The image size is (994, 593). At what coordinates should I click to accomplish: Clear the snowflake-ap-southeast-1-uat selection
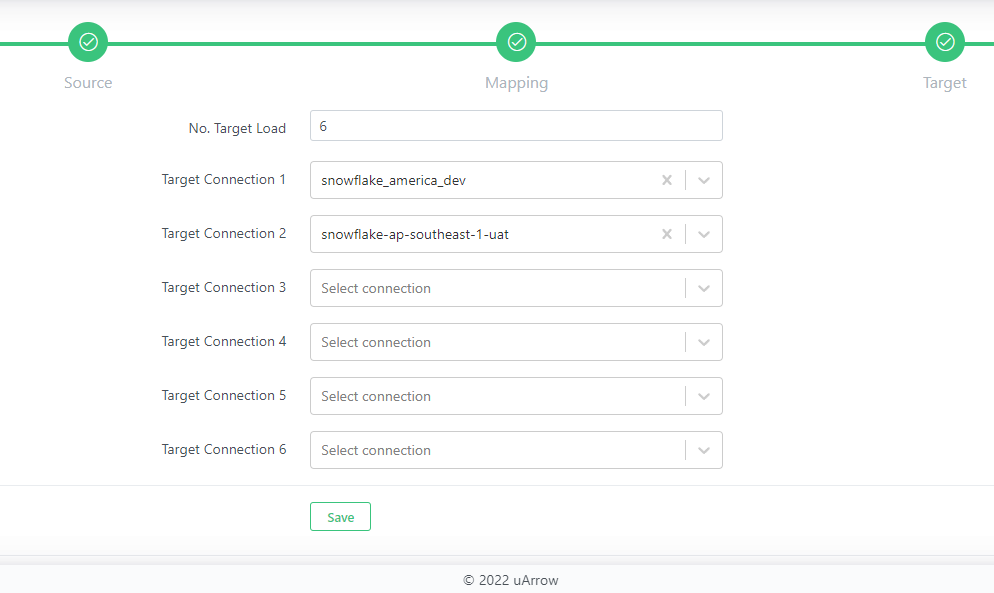667,234
